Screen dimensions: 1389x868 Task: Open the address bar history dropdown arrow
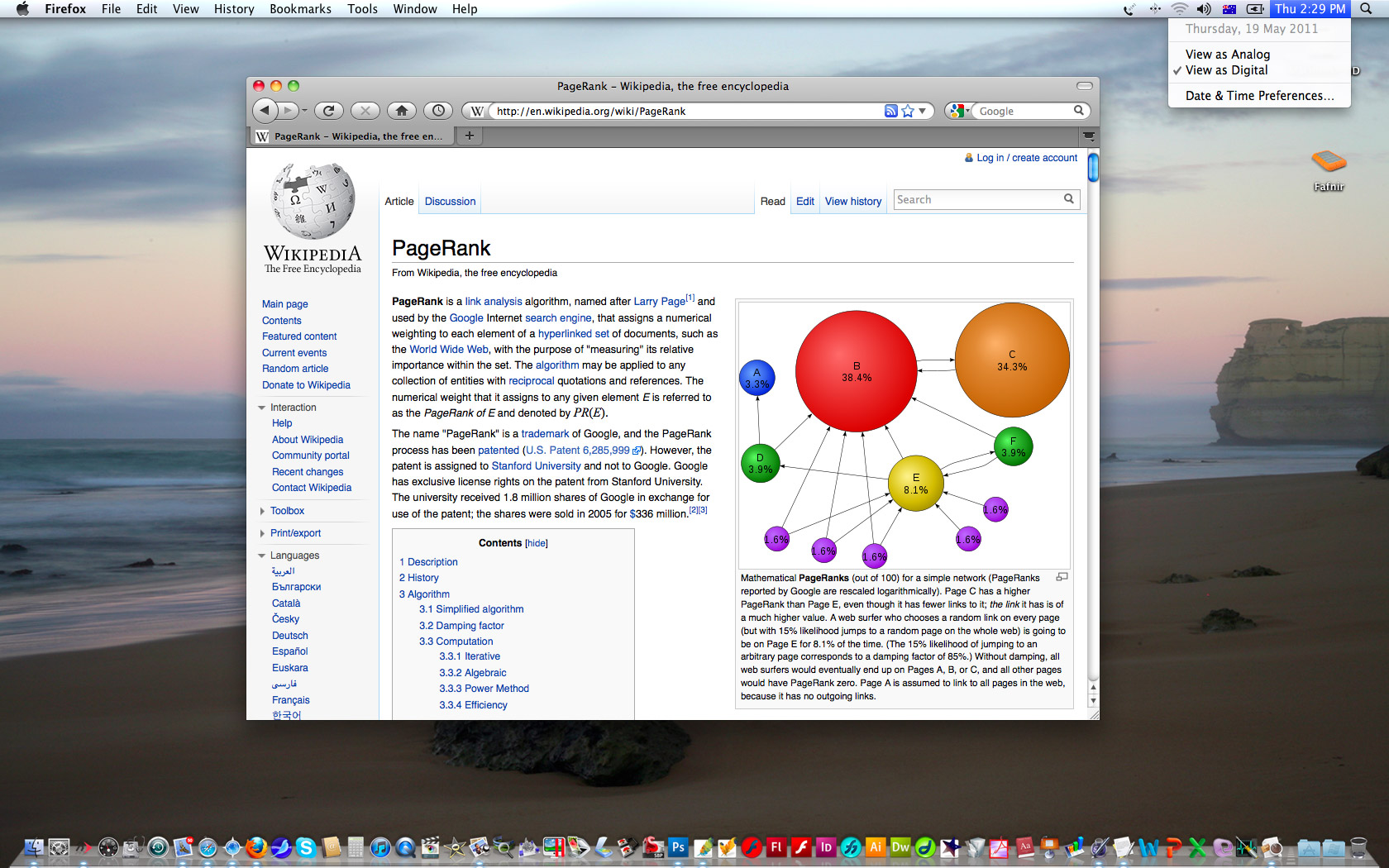point(923,111)
